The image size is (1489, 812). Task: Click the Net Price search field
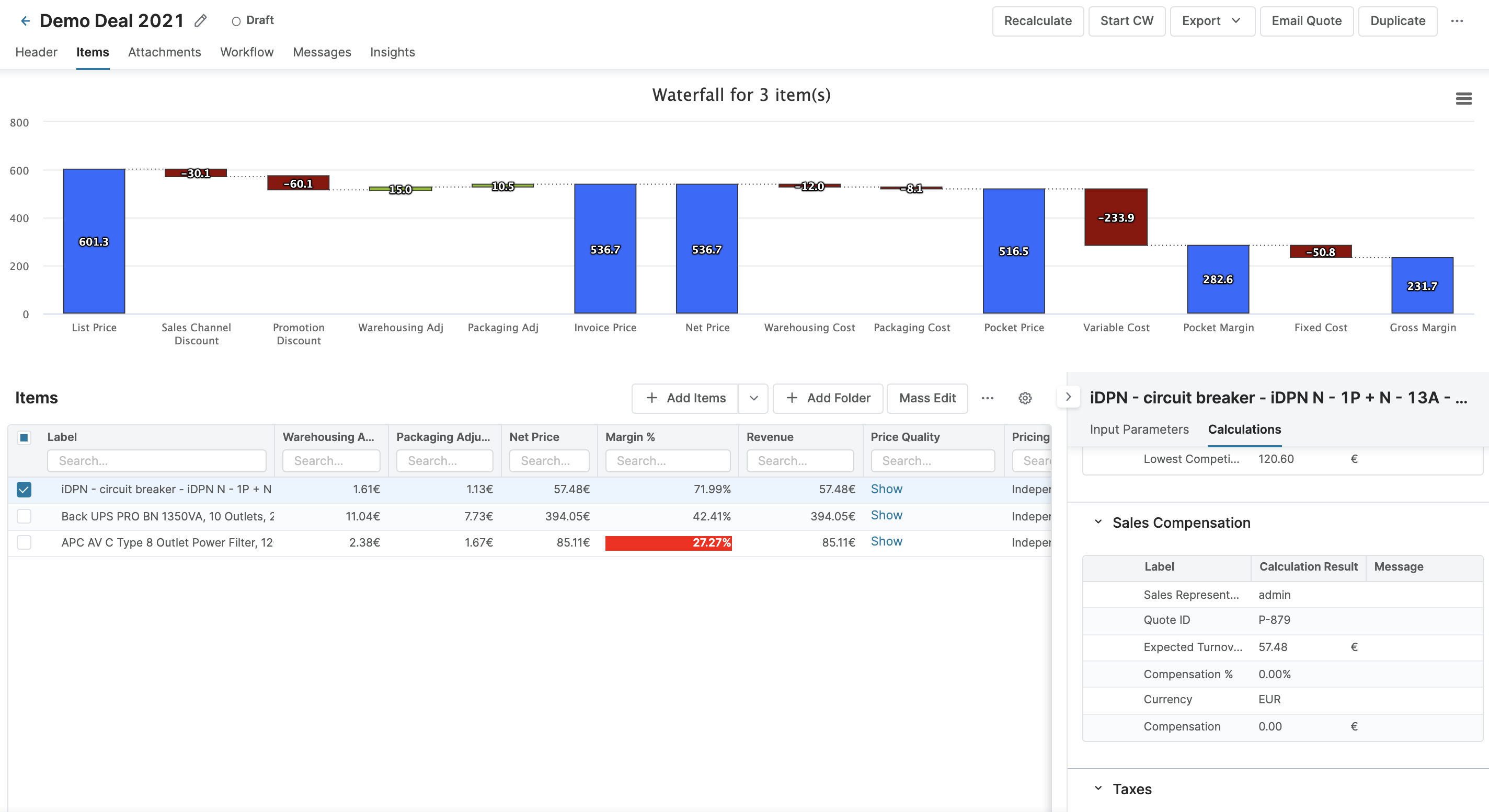548,460
